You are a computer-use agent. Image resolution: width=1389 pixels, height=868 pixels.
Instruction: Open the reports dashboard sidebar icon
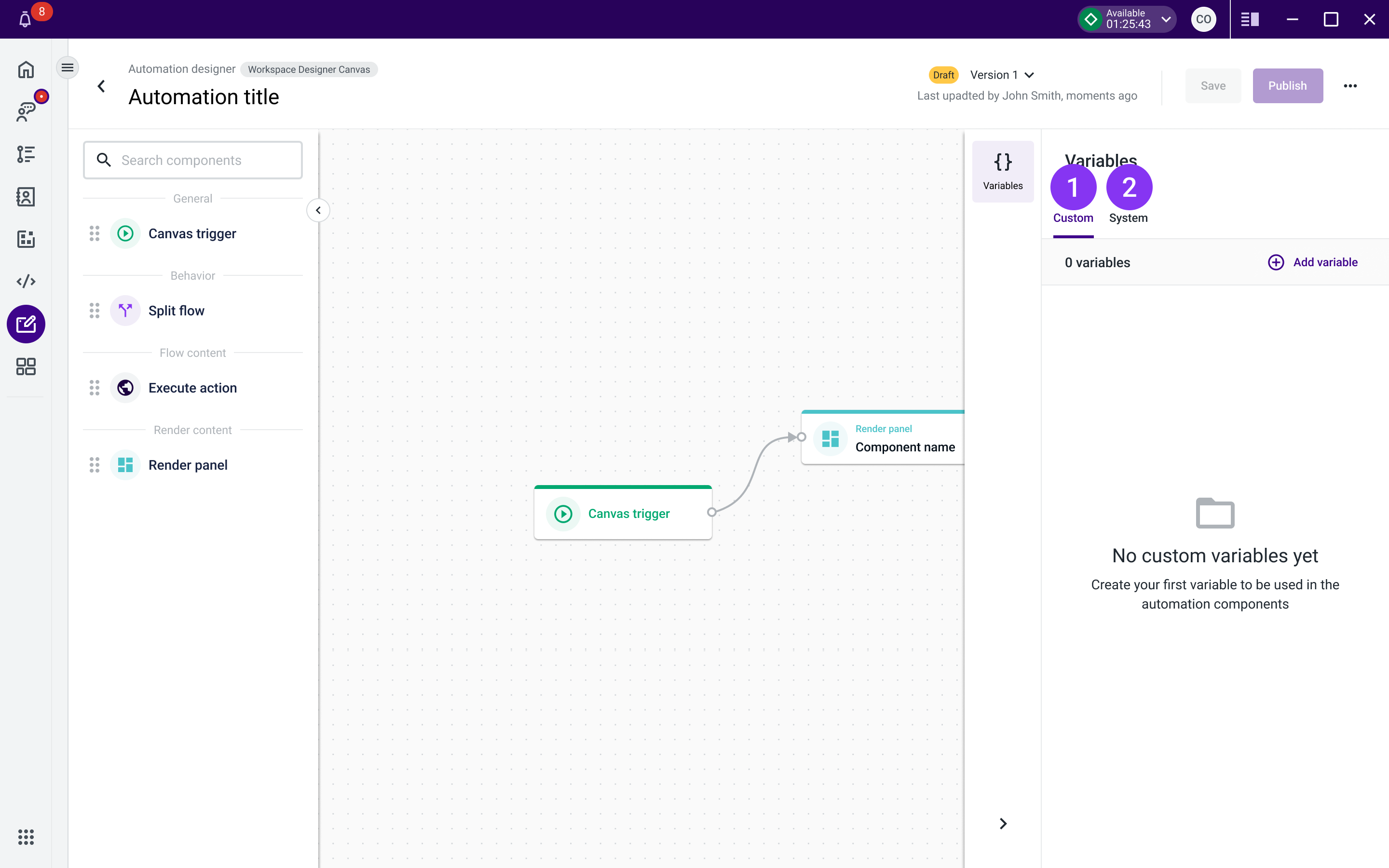tap(26, 239)
